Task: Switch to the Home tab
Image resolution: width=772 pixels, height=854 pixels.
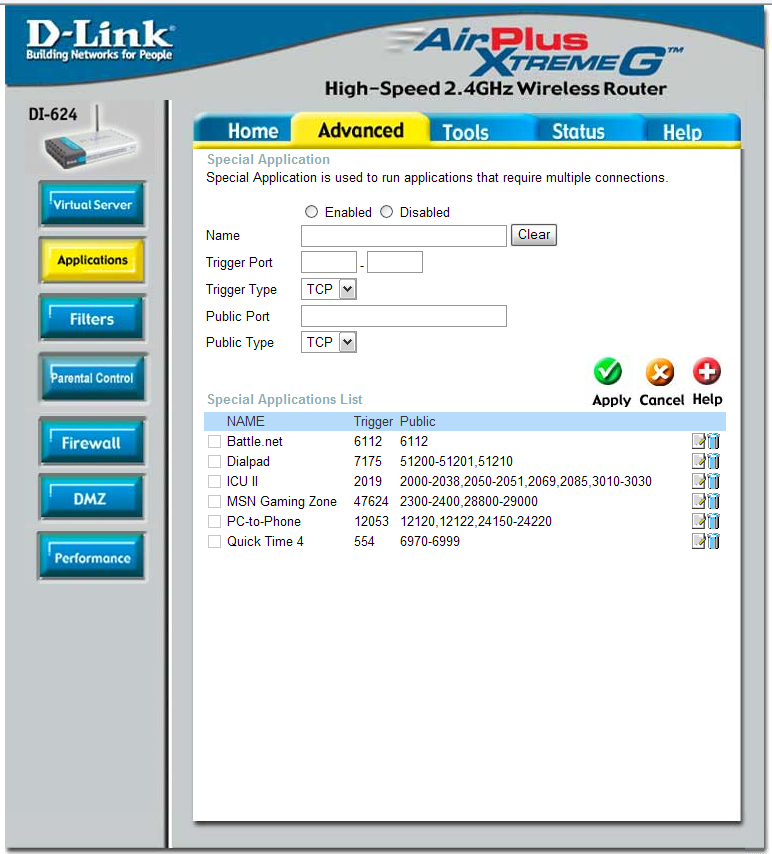Action: pos(252,131)
